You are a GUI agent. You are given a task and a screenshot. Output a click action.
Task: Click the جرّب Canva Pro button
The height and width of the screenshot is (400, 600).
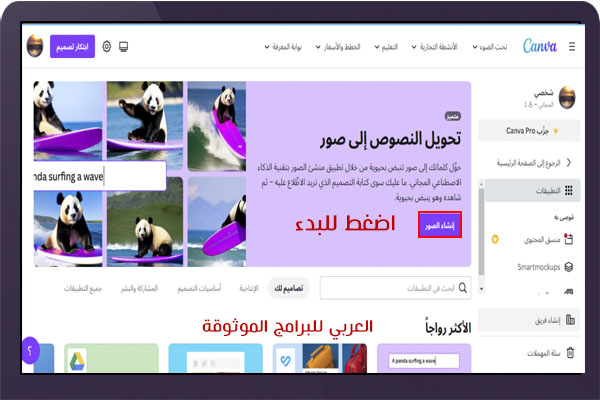point(529,131)
